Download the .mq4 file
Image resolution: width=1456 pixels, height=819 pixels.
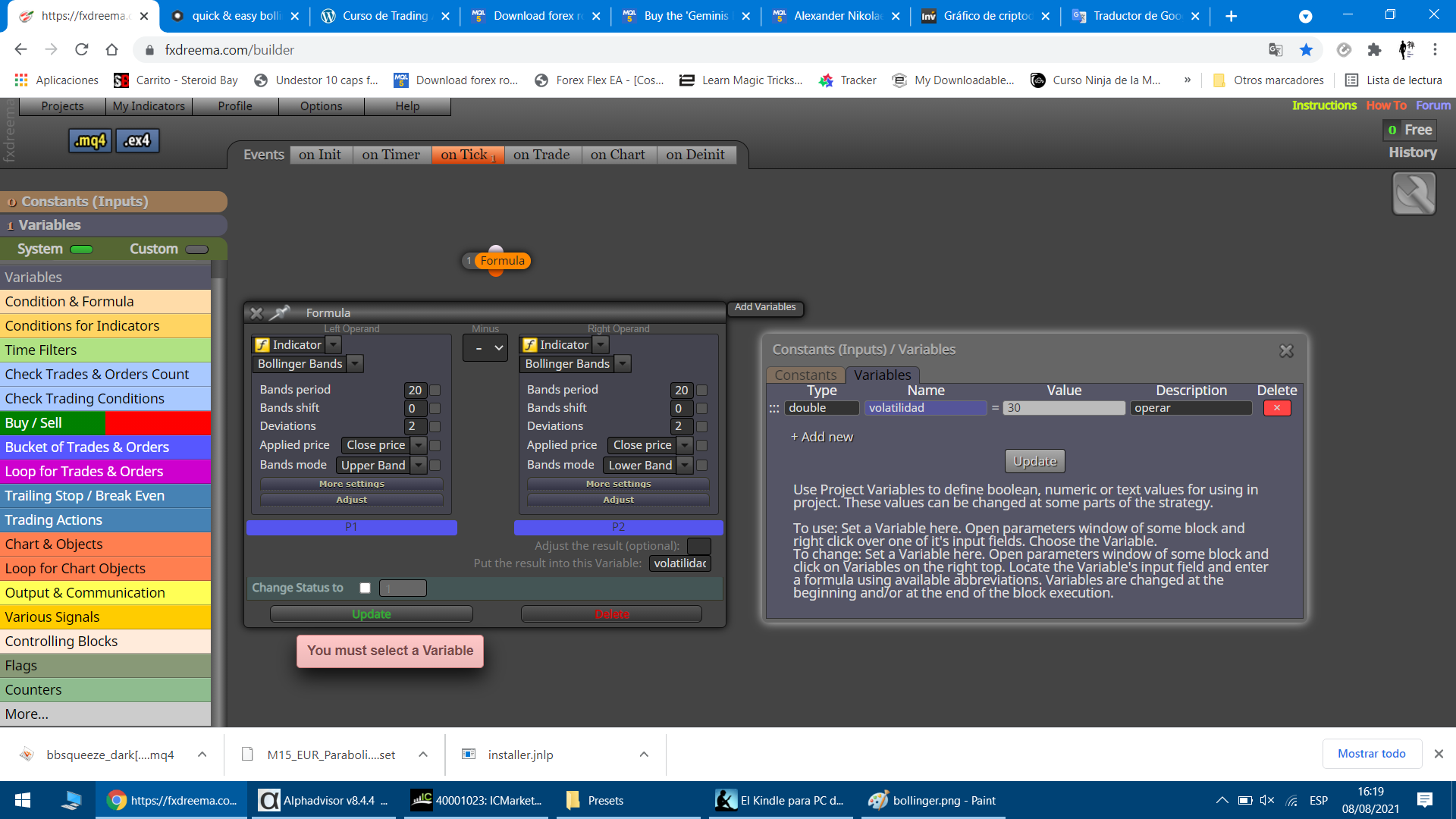(x=90, y=140)
